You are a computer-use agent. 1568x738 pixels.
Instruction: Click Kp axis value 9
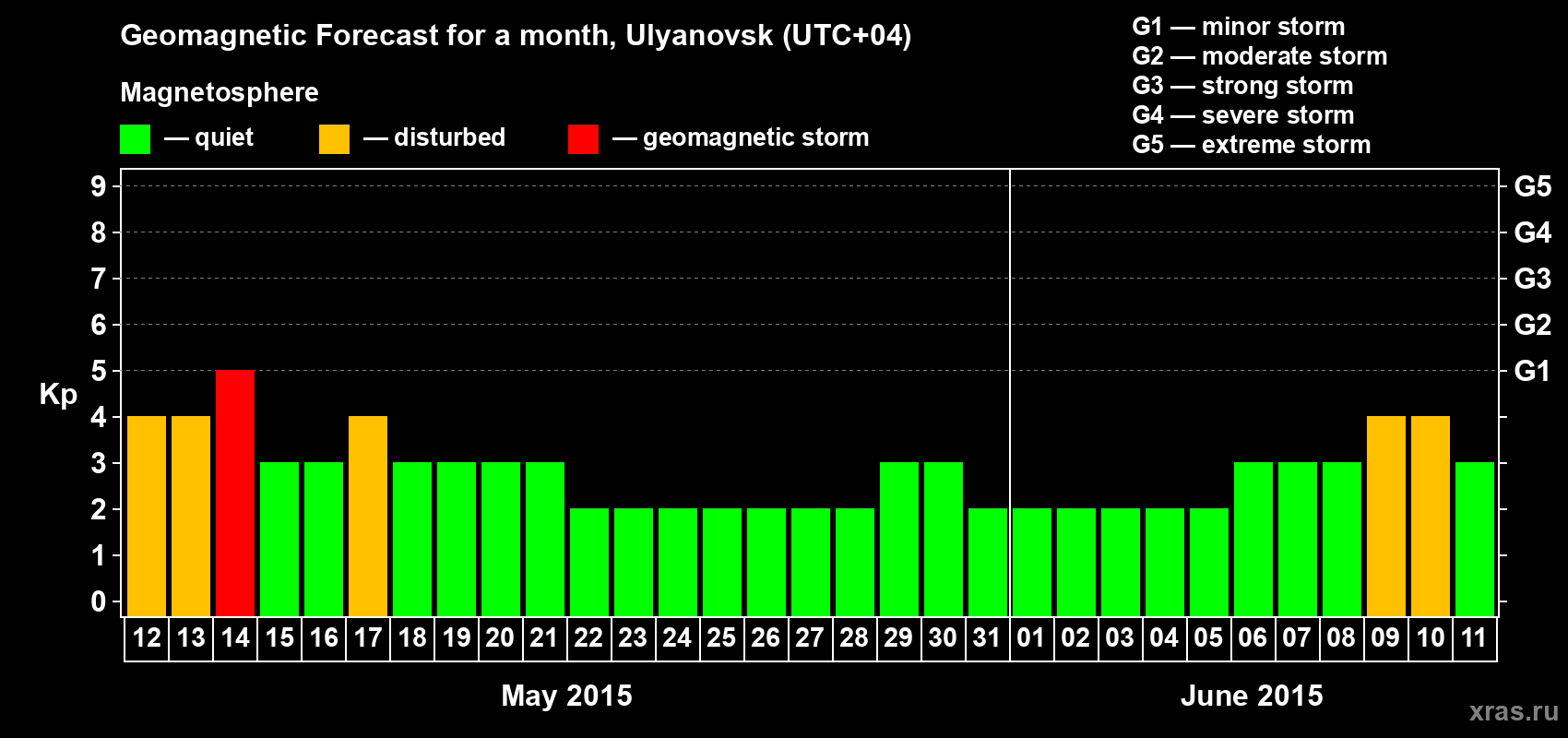[99, 186]
